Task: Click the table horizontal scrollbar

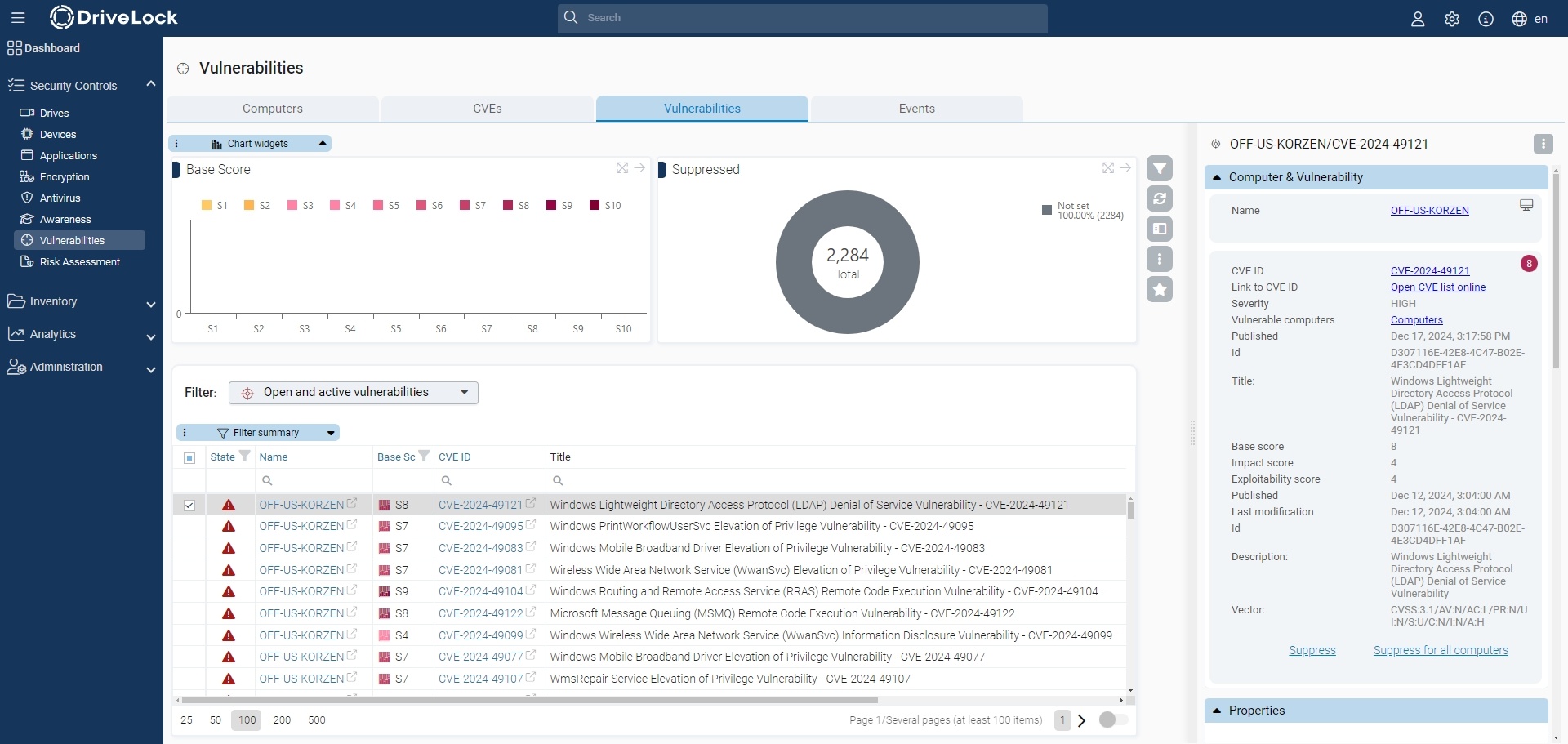Action: coord(529,700)
